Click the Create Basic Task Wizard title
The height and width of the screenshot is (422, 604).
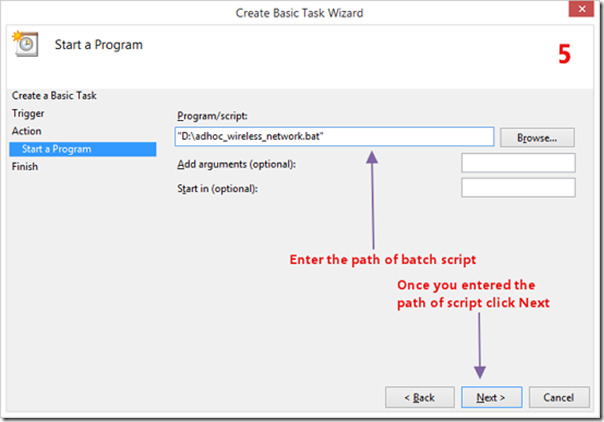[299, 13]
